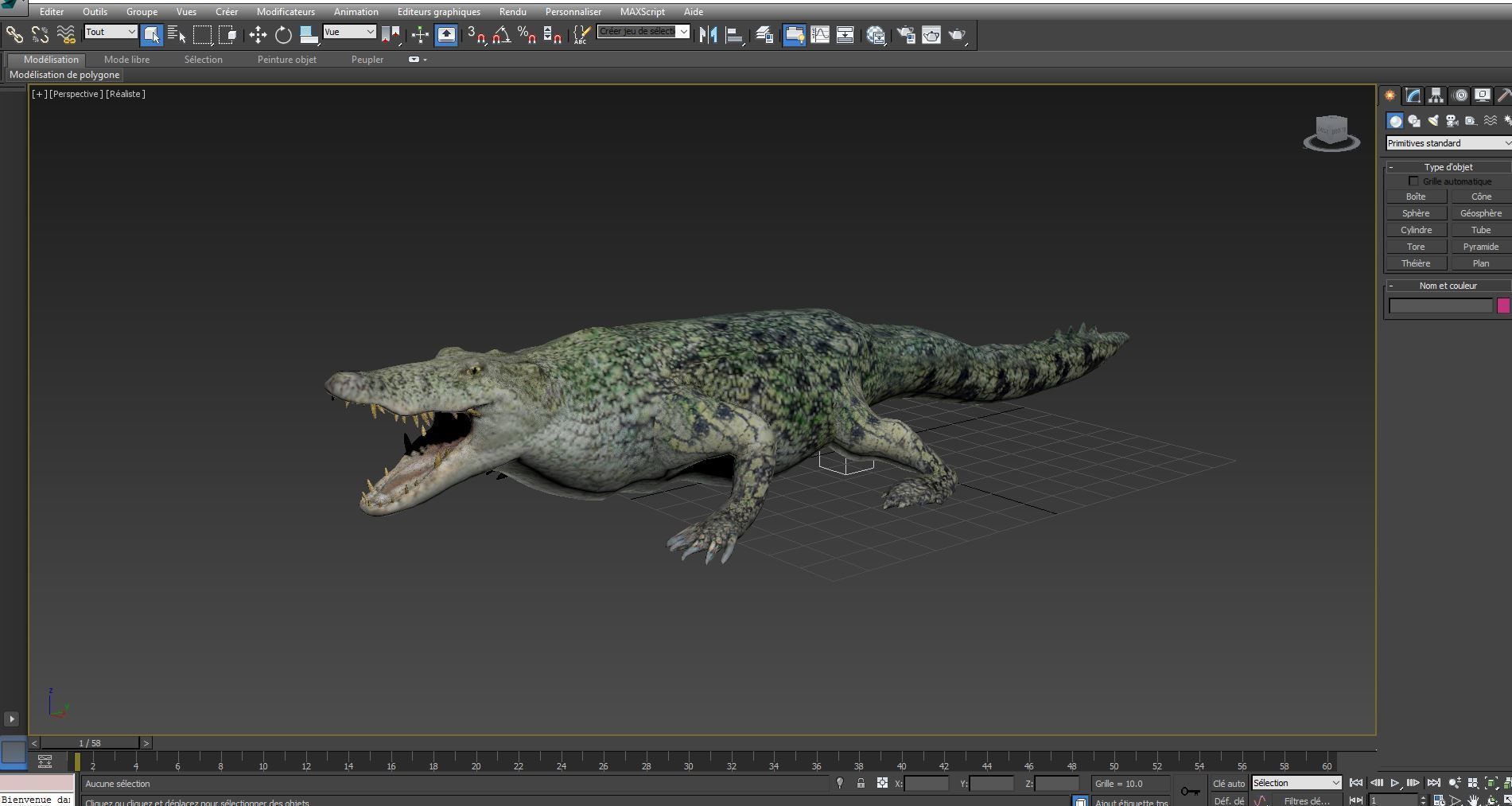Toggle Spinner Snap
Image resolution: width=1512 pixels, height=806 pixels.
[552, 34]
